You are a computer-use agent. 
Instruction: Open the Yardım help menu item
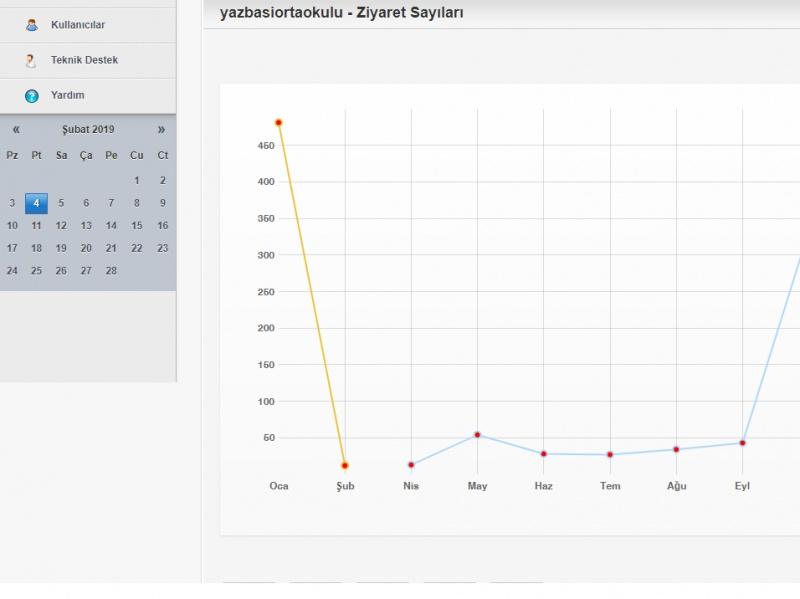pyautogui.click(x=68, y=95)
